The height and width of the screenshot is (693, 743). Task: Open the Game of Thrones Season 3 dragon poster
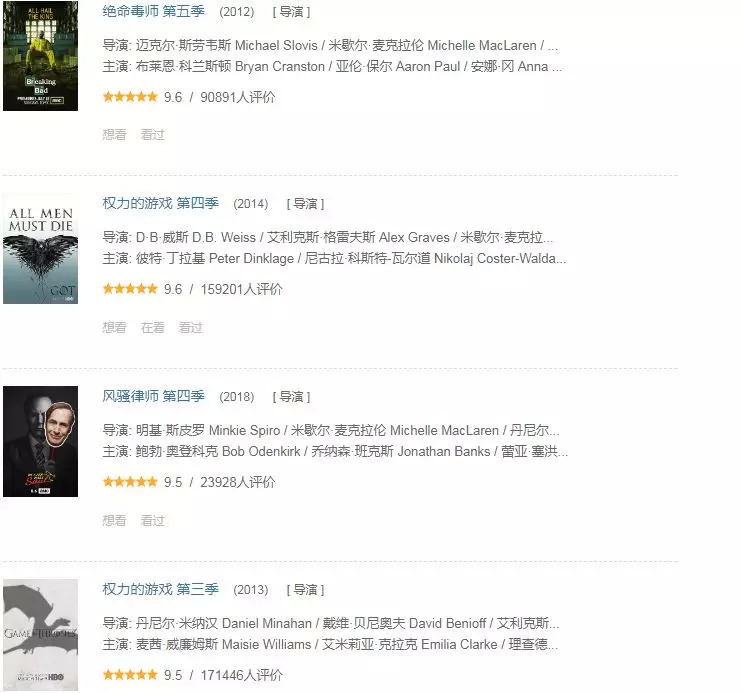point(40,635)
